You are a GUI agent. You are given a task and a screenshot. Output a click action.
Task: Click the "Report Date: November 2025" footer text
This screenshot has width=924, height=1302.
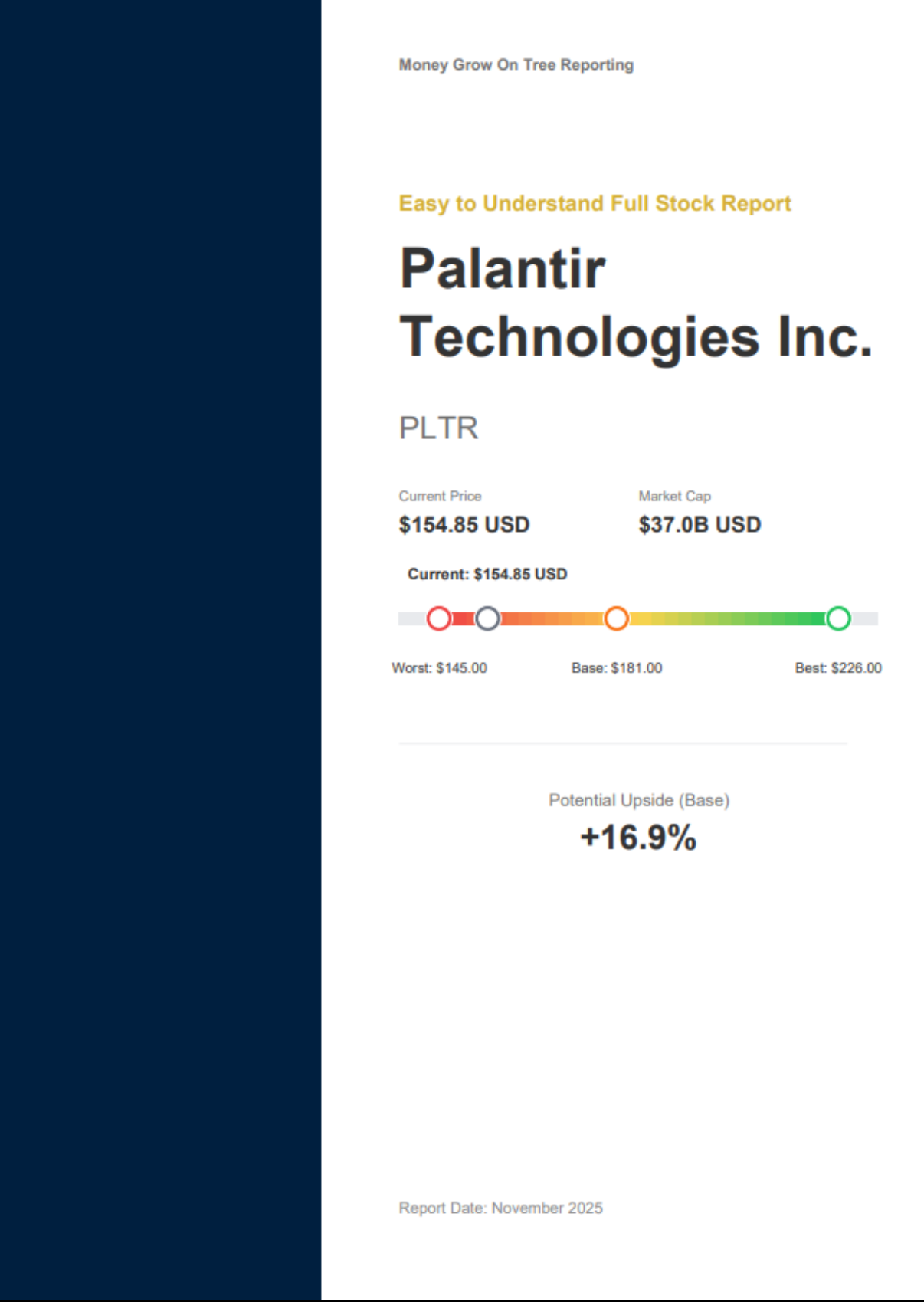pyautogui.click(x=500, y=1209)
